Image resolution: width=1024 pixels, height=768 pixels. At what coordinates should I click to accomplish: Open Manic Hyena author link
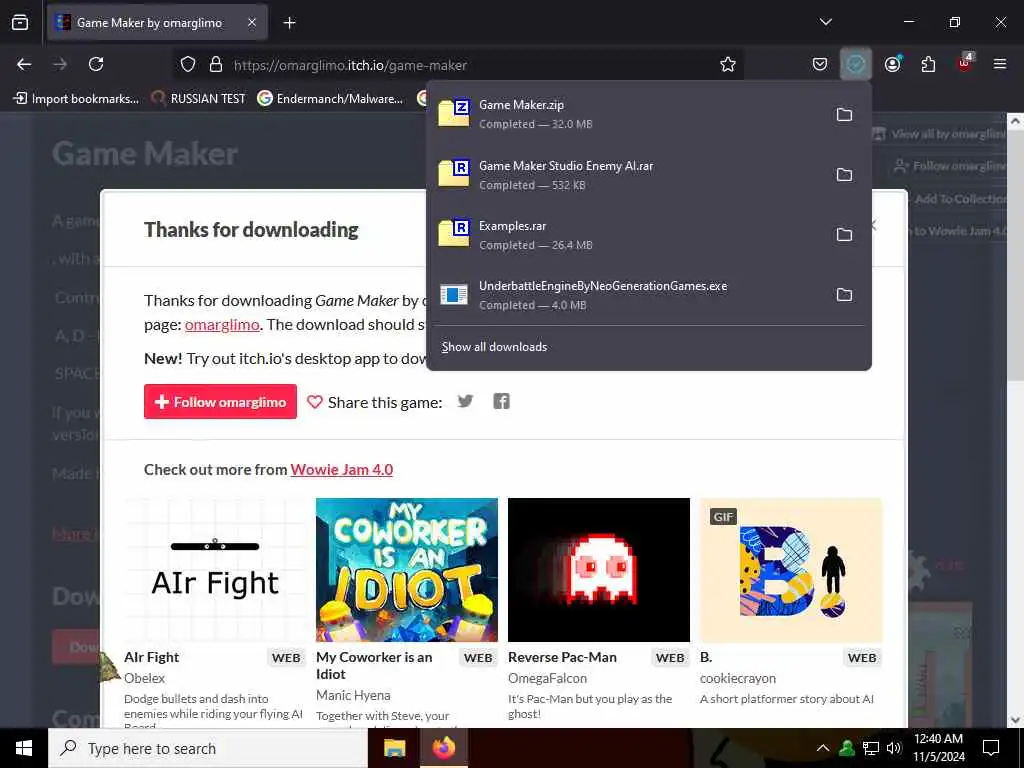point(353,695)
